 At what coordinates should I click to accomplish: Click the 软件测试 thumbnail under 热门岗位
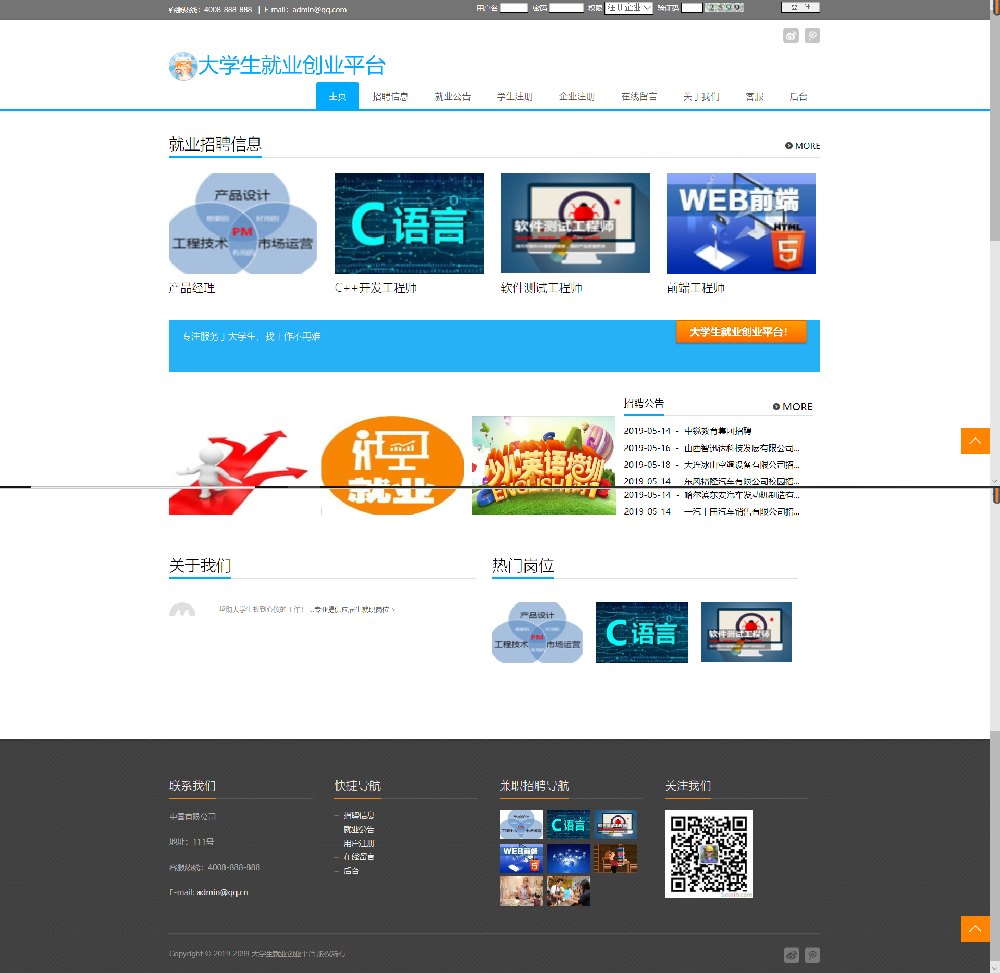coord(746,633)
